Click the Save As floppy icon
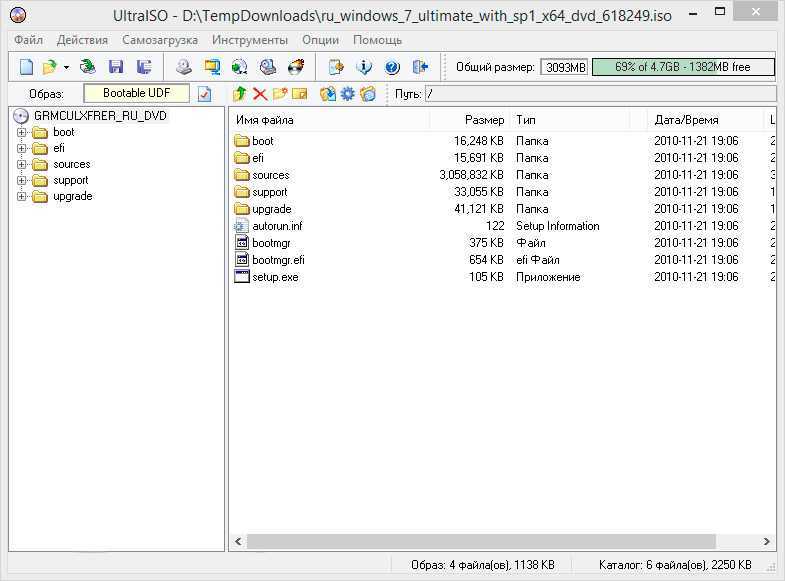 (x=144, y=67)
